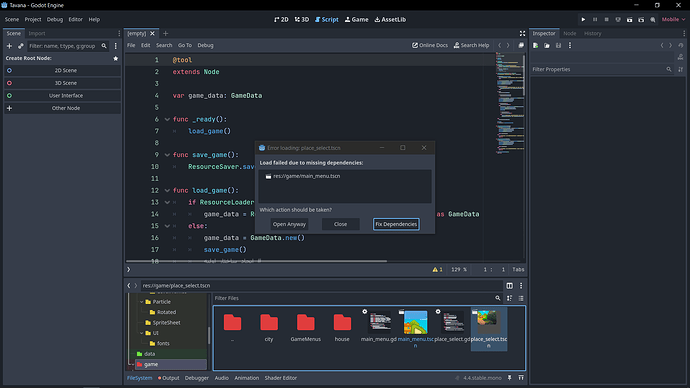Image resolution: width=690 pixels, height=388 pixels.
Task: Open the Output bottom panel
Action: (x=169, y=378)
